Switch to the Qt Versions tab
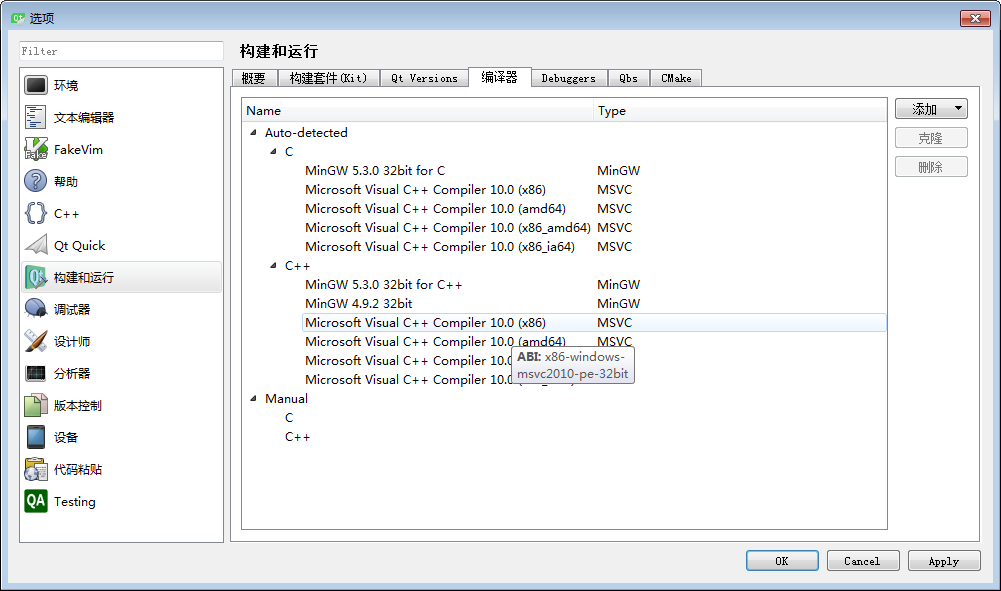This screenshot has height=591, width=1001. [x=424, y=78]
